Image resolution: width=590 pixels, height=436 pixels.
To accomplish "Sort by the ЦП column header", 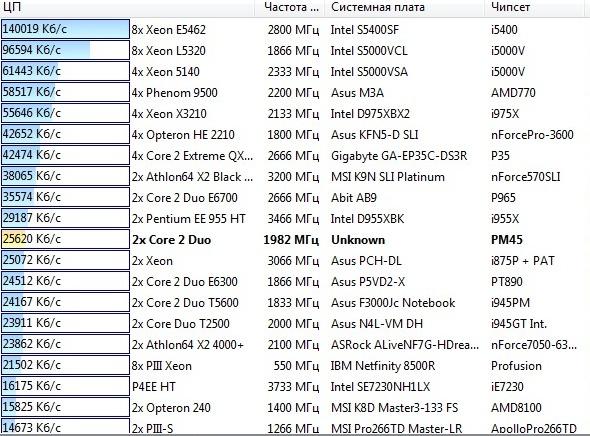I will point(127,7).
